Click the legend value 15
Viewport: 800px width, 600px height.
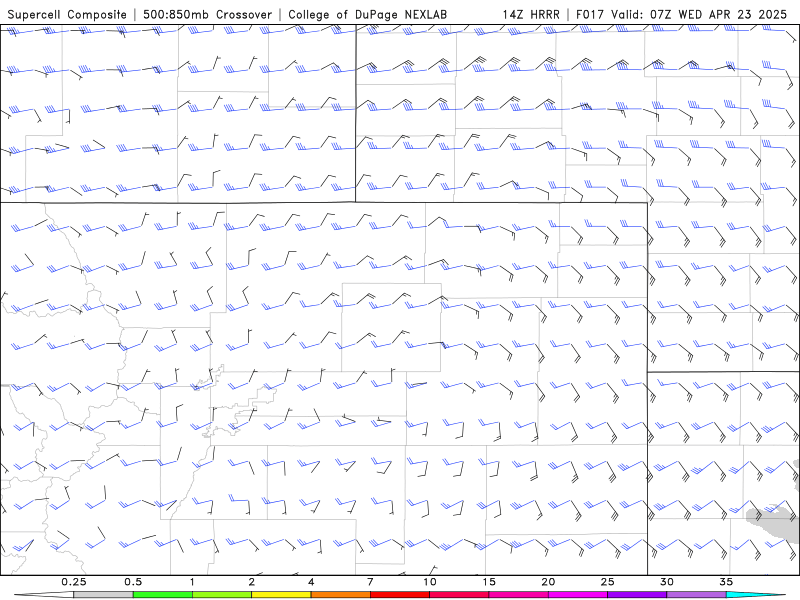tap(489, 582)
